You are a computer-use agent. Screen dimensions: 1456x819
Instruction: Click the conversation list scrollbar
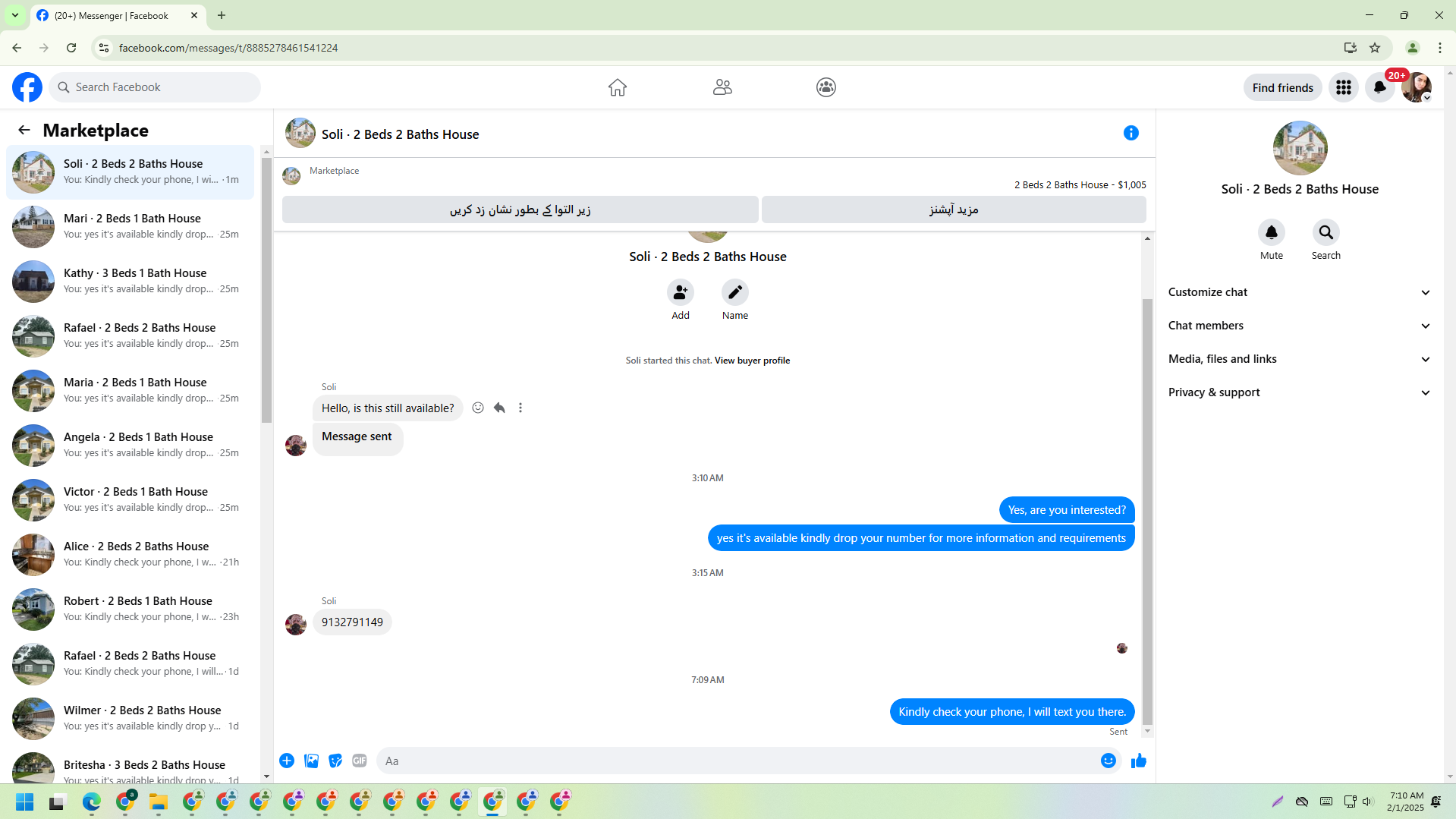point(266,290)
